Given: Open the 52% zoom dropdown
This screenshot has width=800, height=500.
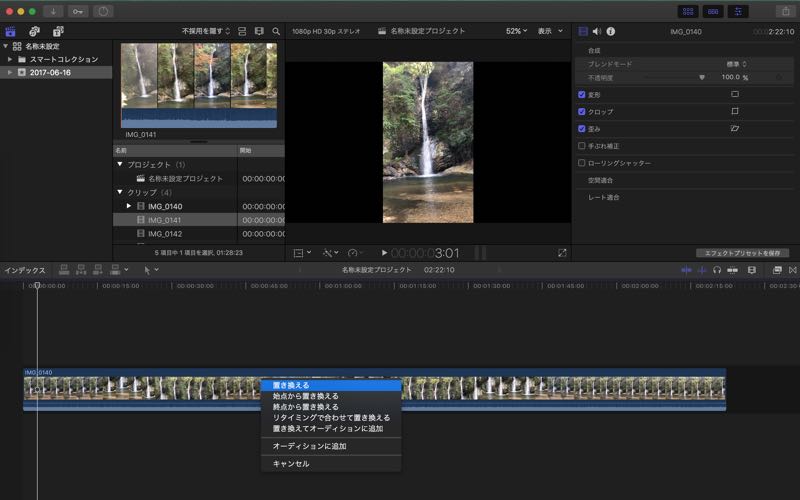Looking at the screenshot, I should coord(515,31).
